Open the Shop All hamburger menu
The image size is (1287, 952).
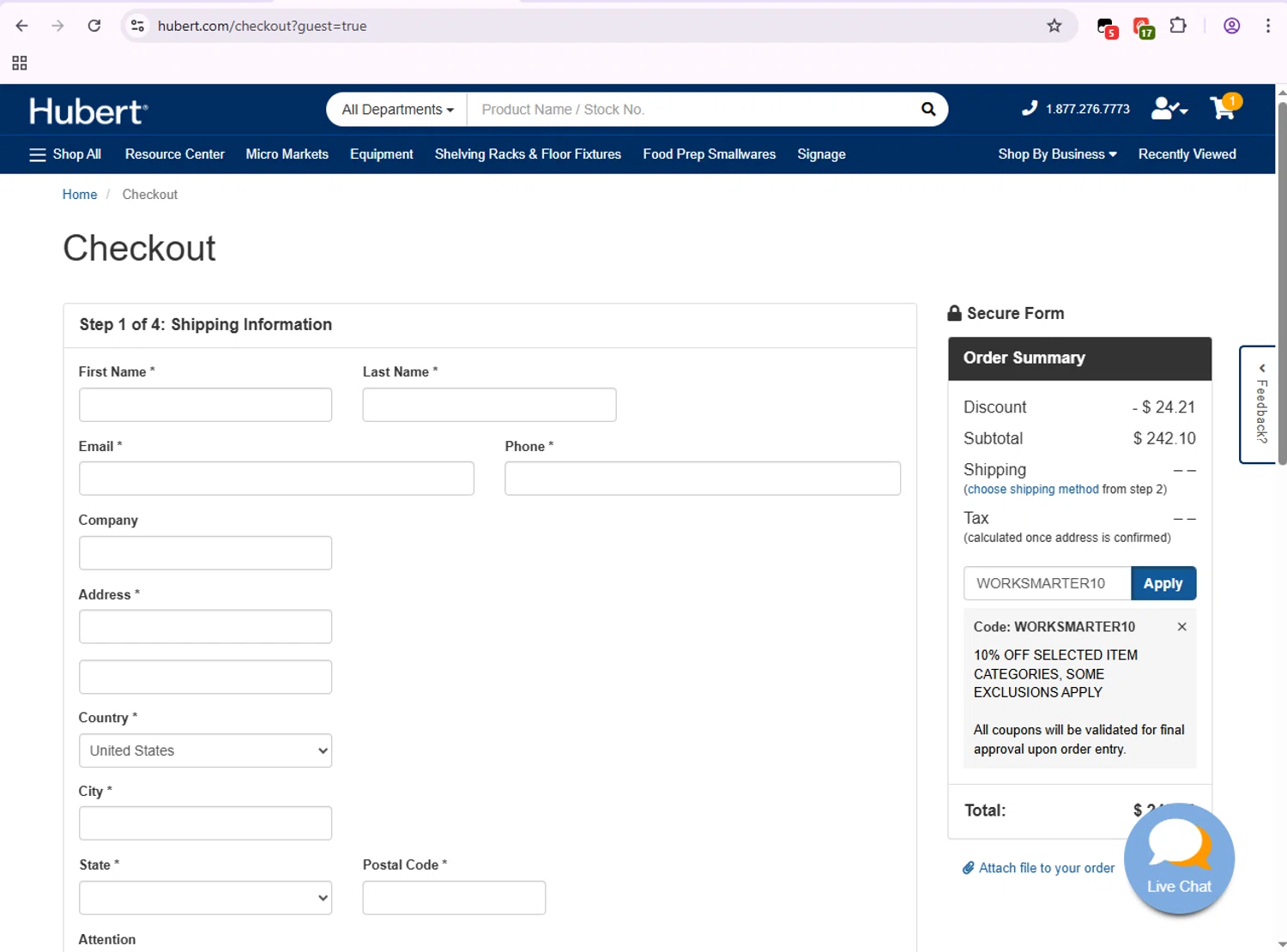(65, 154)
